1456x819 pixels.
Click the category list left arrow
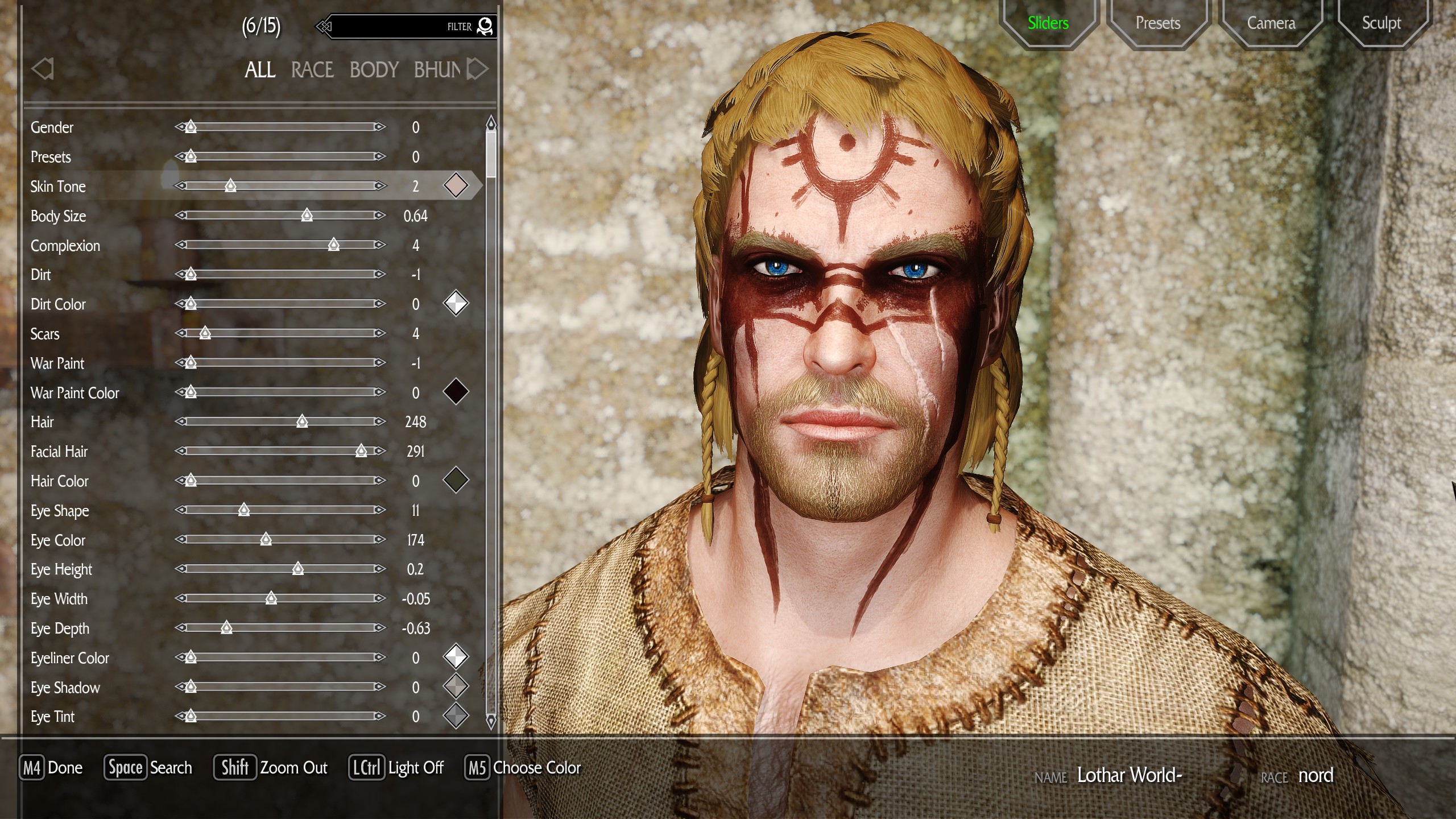pyautogui.click(x=43, y=69)
